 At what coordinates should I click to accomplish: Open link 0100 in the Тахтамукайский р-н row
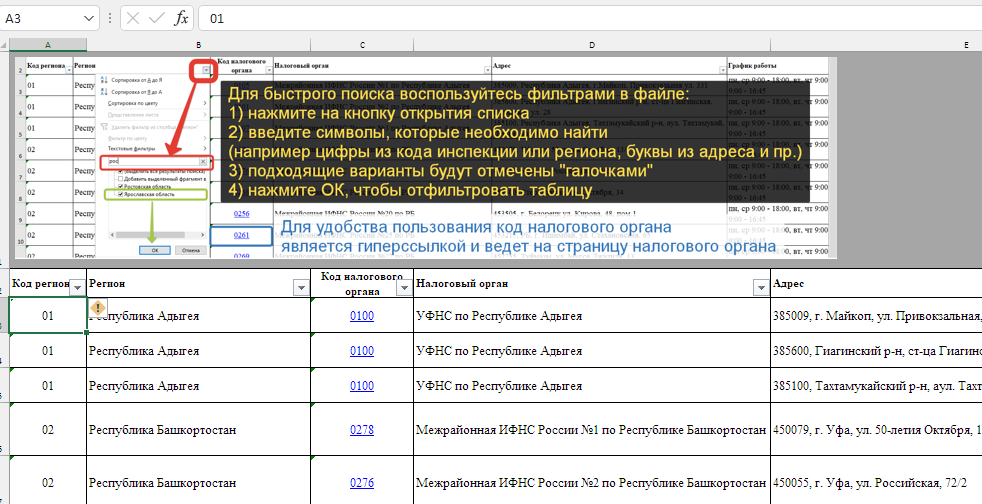(362, 386)
